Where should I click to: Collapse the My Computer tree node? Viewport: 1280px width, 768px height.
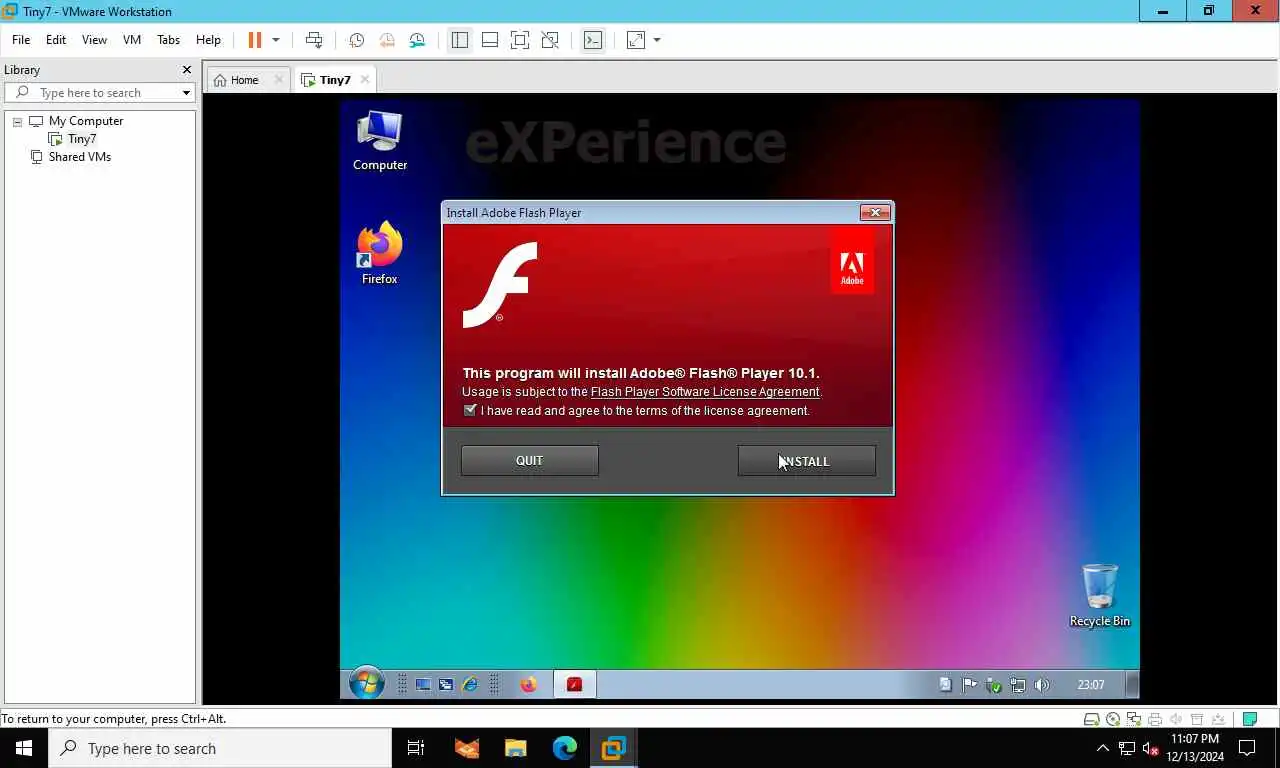point(17,121)
